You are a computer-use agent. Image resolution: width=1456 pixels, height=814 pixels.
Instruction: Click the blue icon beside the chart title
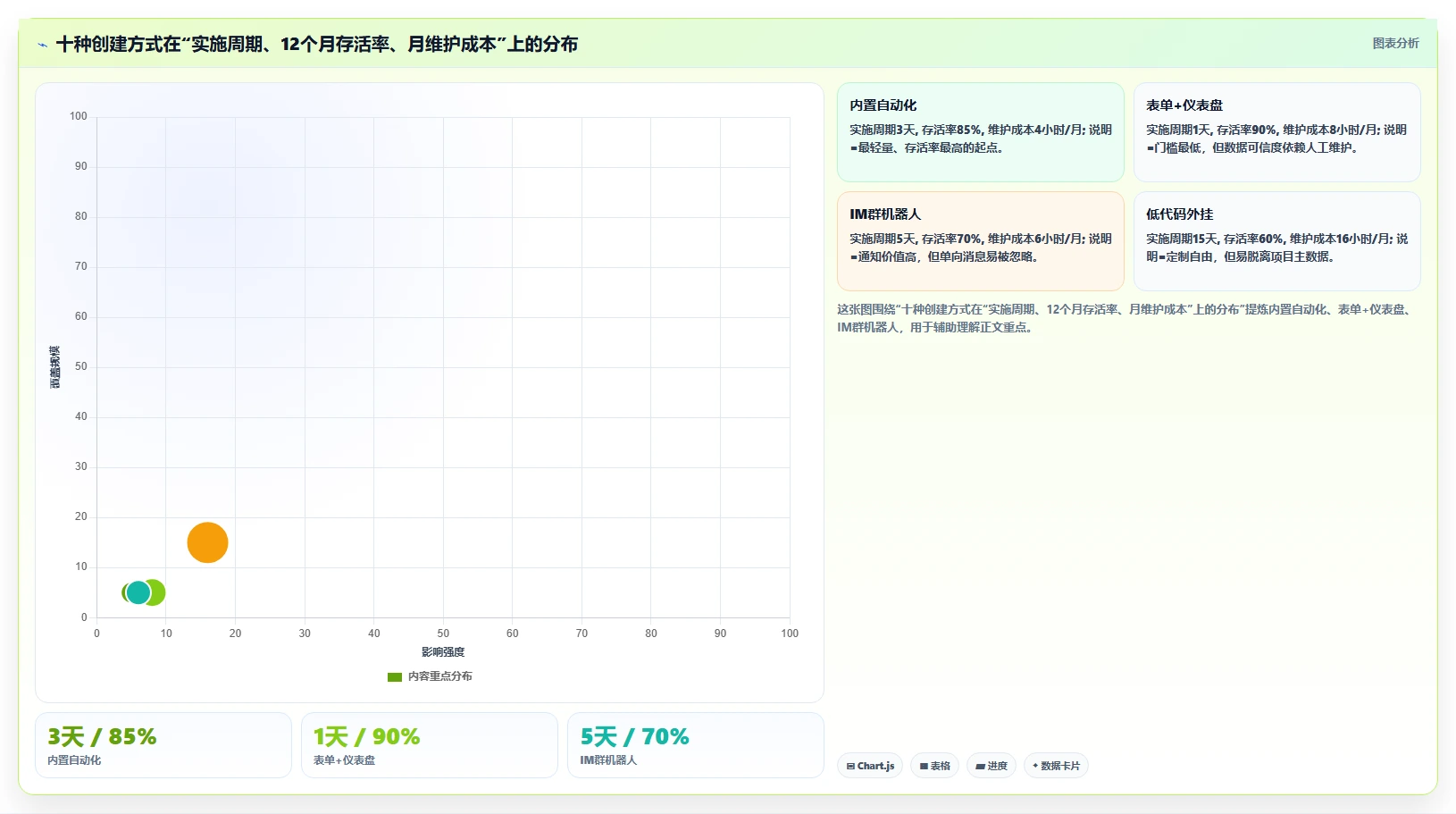point(42,45)
